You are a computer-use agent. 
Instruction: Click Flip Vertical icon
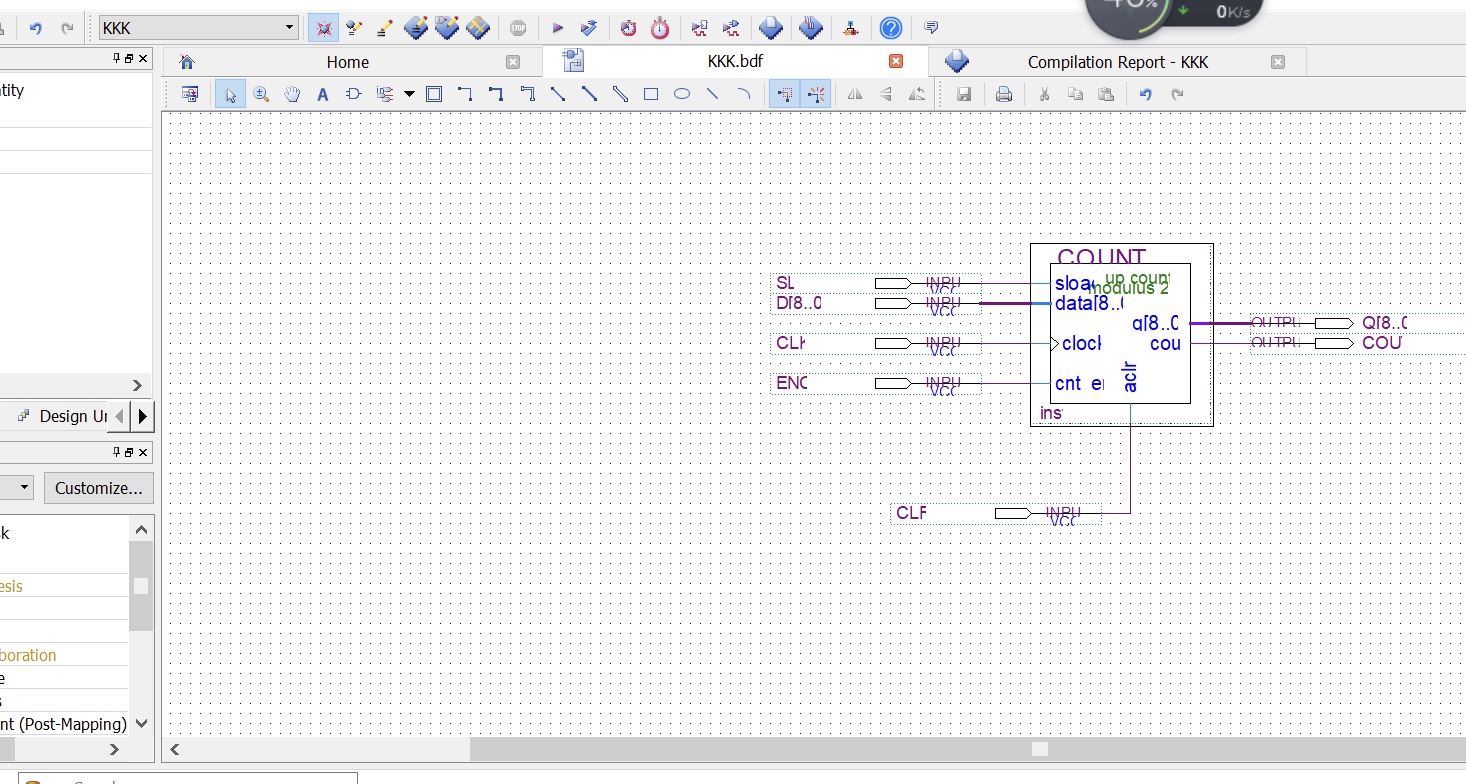click(x=885, y=94)
